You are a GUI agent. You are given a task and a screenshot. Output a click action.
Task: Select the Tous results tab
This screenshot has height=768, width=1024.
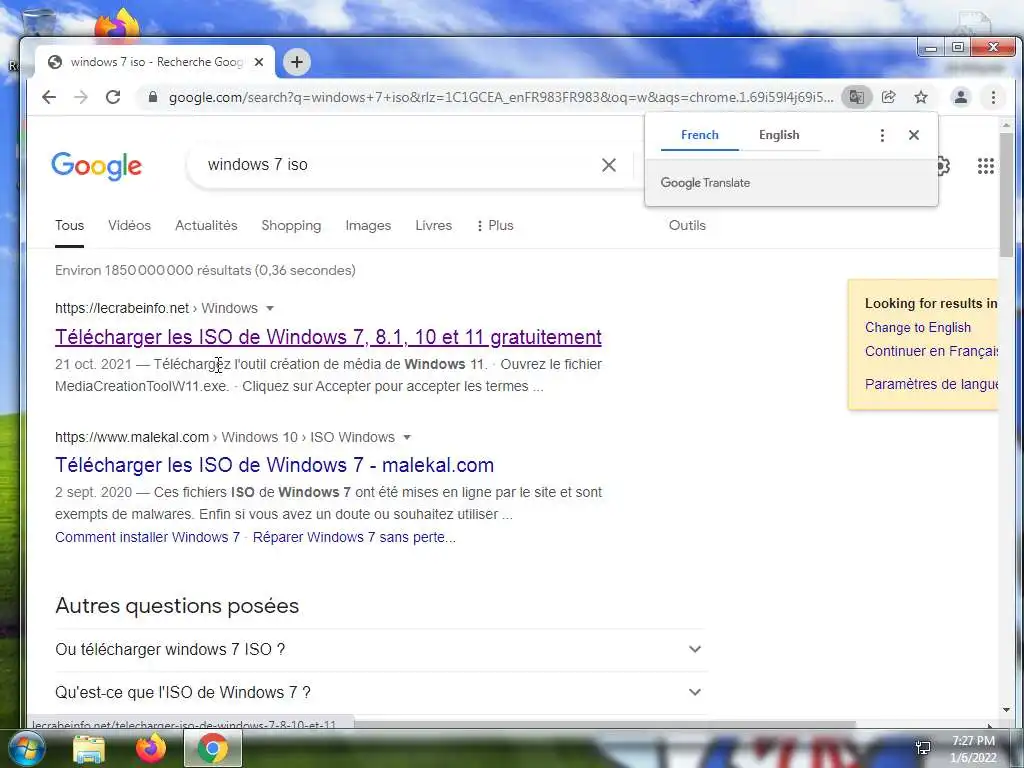point(69,225)
